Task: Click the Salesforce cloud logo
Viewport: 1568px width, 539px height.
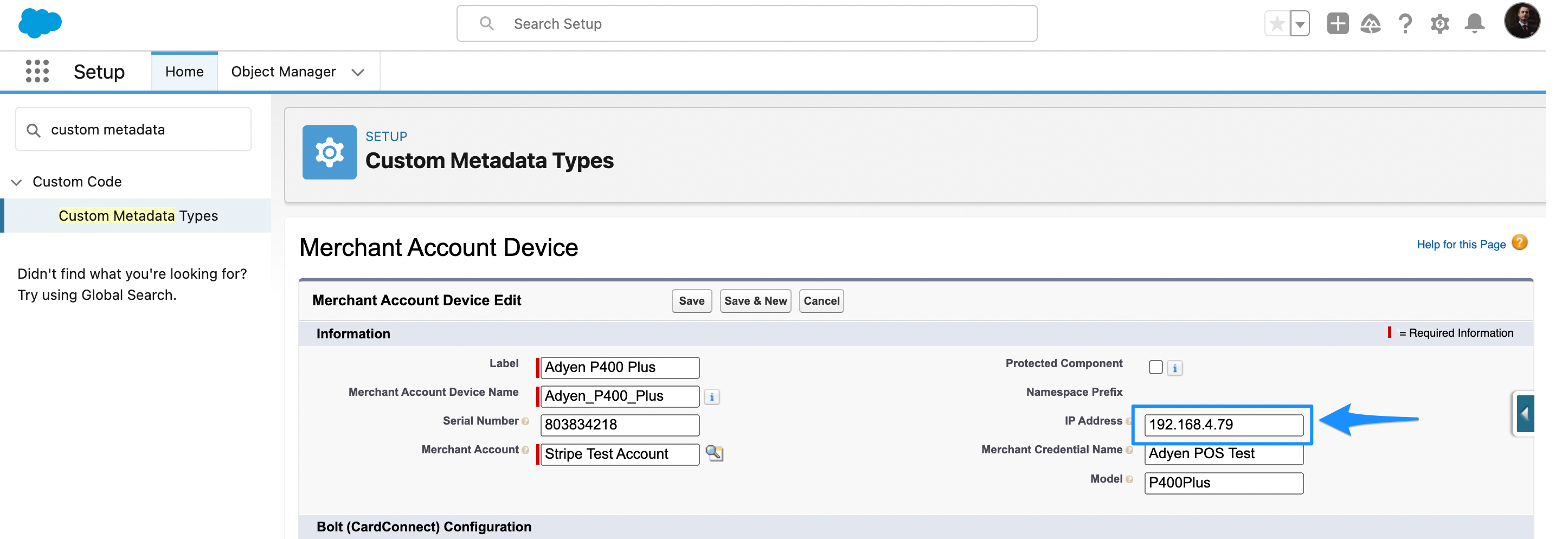Action: pyautogui.click(x=40, y=24)
